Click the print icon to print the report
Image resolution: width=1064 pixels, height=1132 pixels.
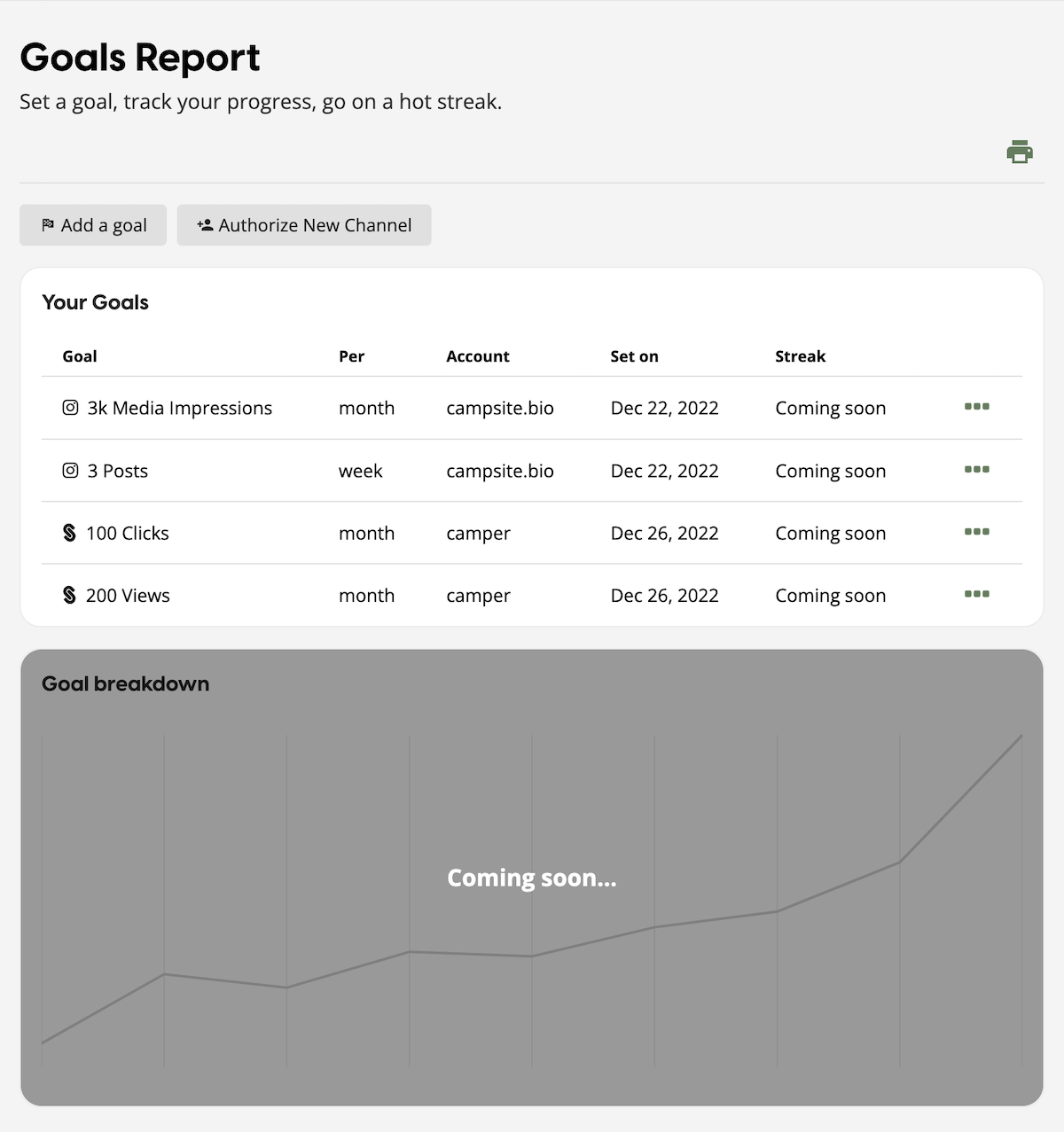coord(1020,152)
